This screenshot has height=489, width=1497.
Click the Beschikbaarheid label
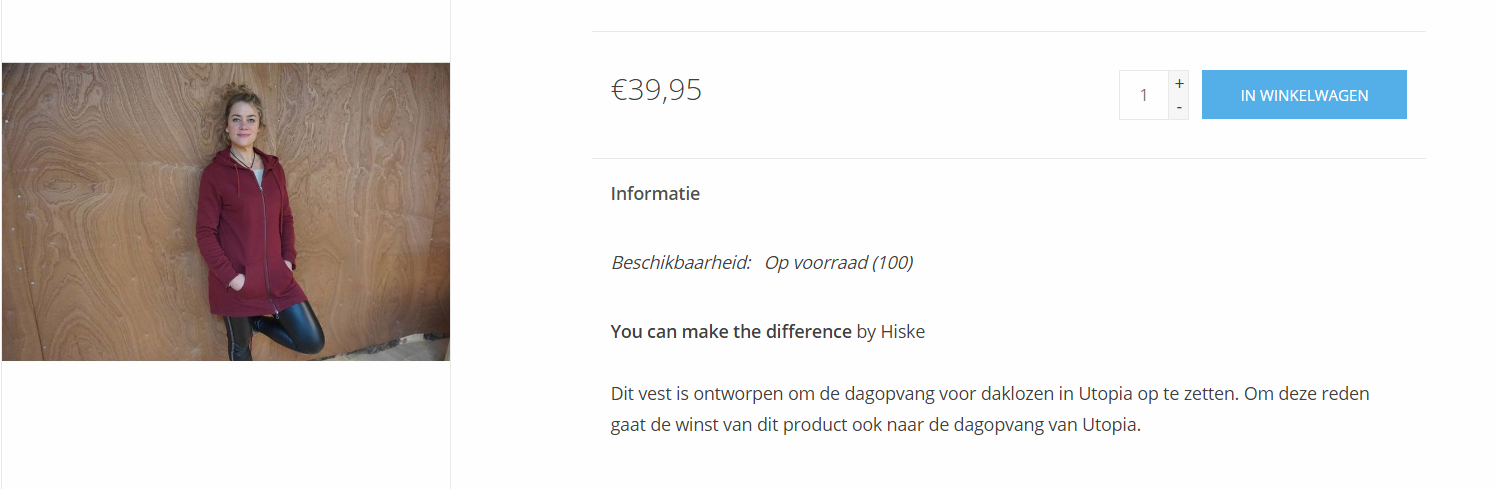point(681,263)
